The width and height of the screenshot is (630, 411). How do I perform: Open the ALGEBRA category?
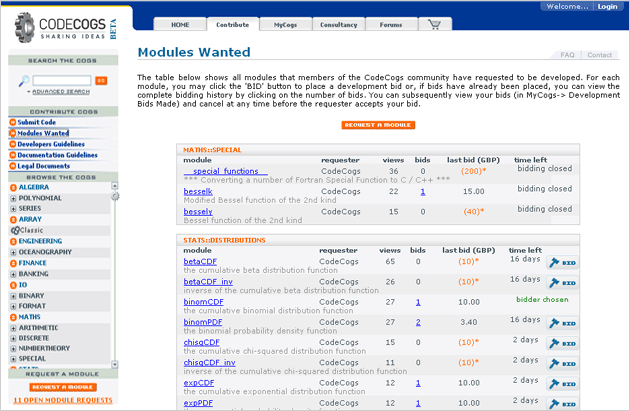pyautogui.click(x=33, y=187)
